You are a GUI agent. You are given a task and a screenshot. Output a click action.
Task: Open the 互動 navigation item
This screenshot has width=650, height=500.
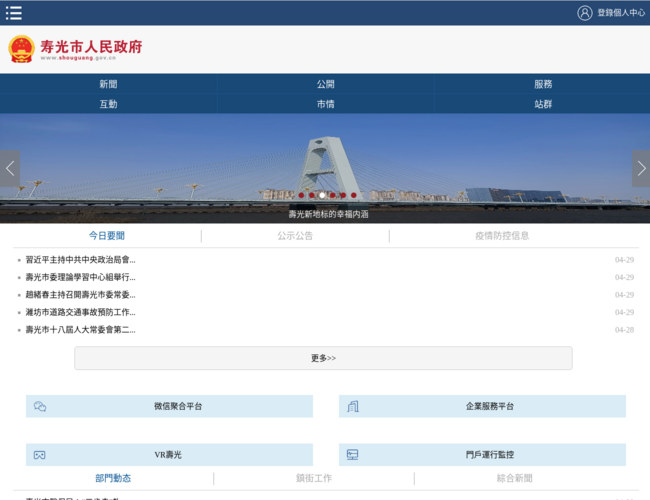coord(108,104)
